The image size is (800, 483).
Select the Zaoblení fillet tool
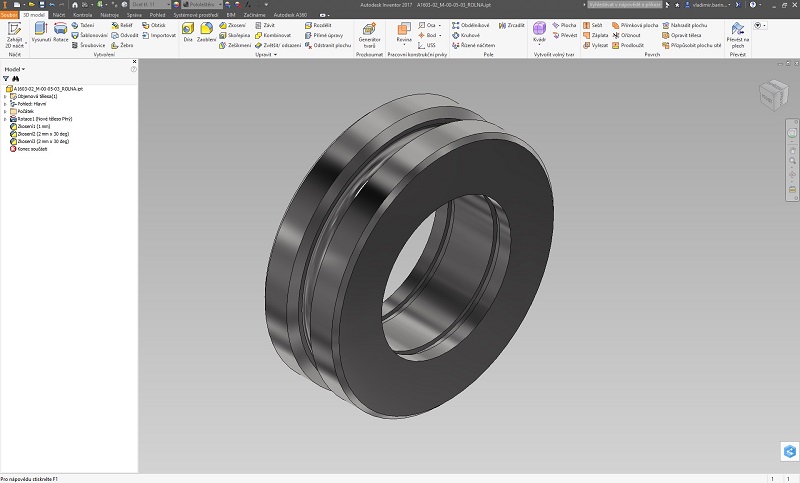point(206,31)
